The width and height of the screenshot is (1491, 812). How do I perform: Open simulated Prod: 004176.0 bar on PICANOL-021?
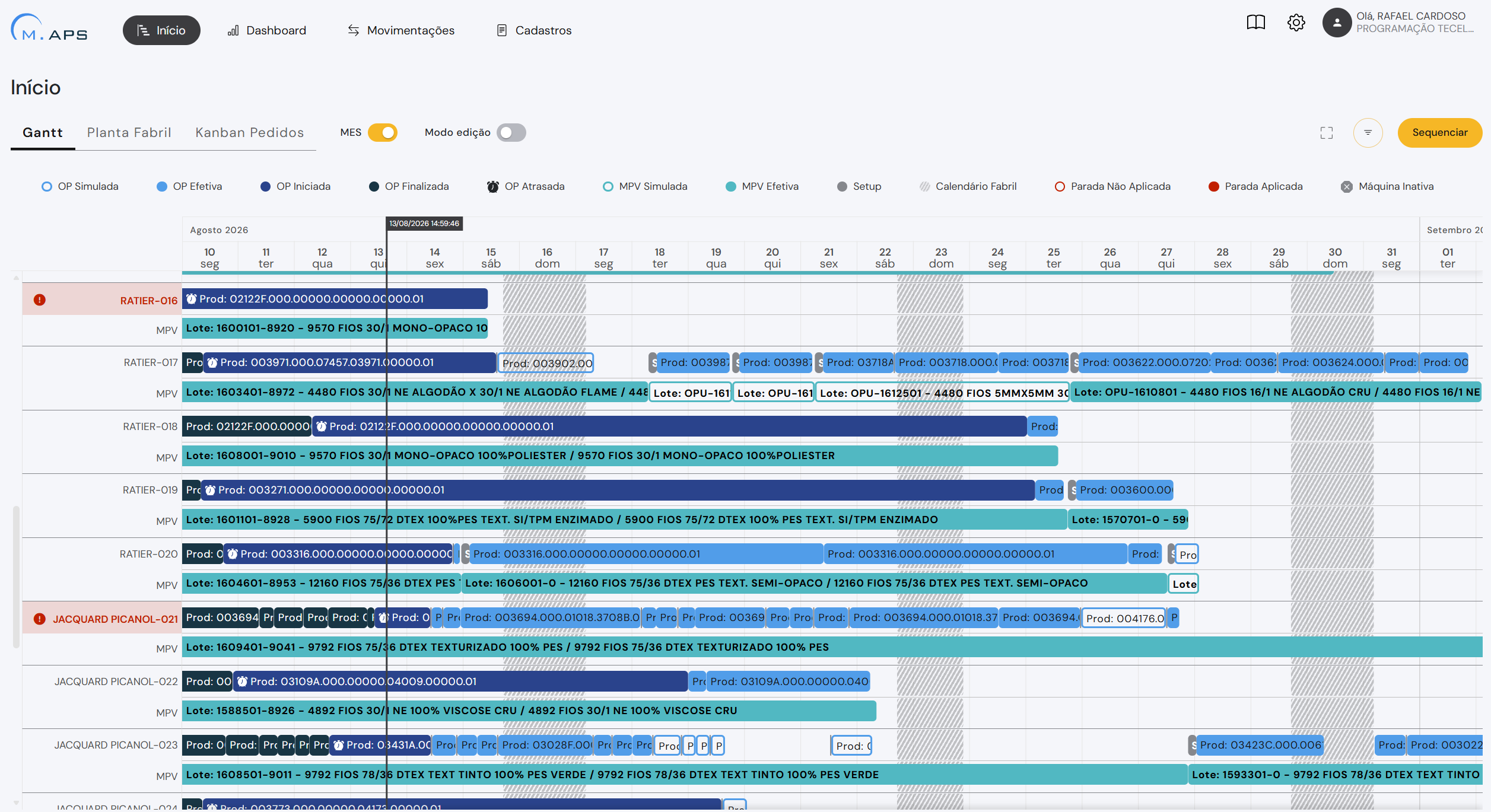pyautogui.click(x=1124, y=618)
